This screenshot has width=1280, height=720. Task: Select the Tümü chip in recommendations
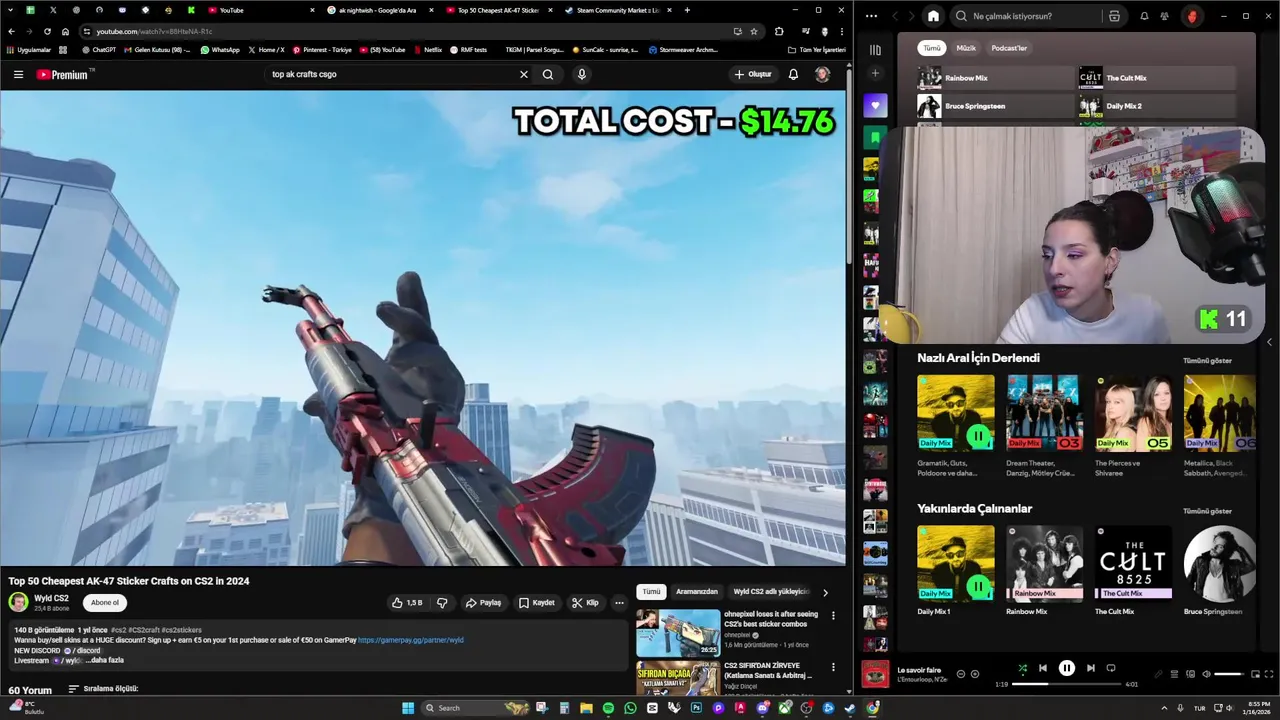coord(651,591)
